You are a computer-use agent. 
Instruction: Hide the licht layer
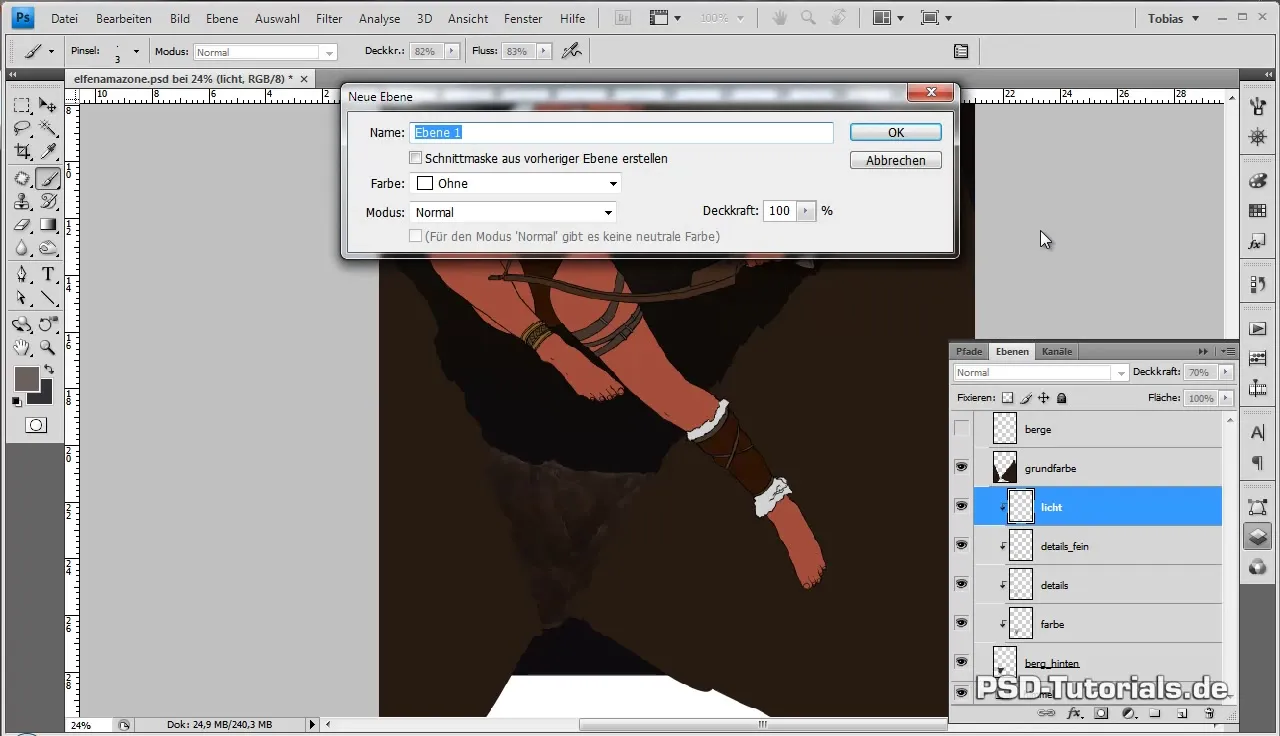(x=961, y=506)
